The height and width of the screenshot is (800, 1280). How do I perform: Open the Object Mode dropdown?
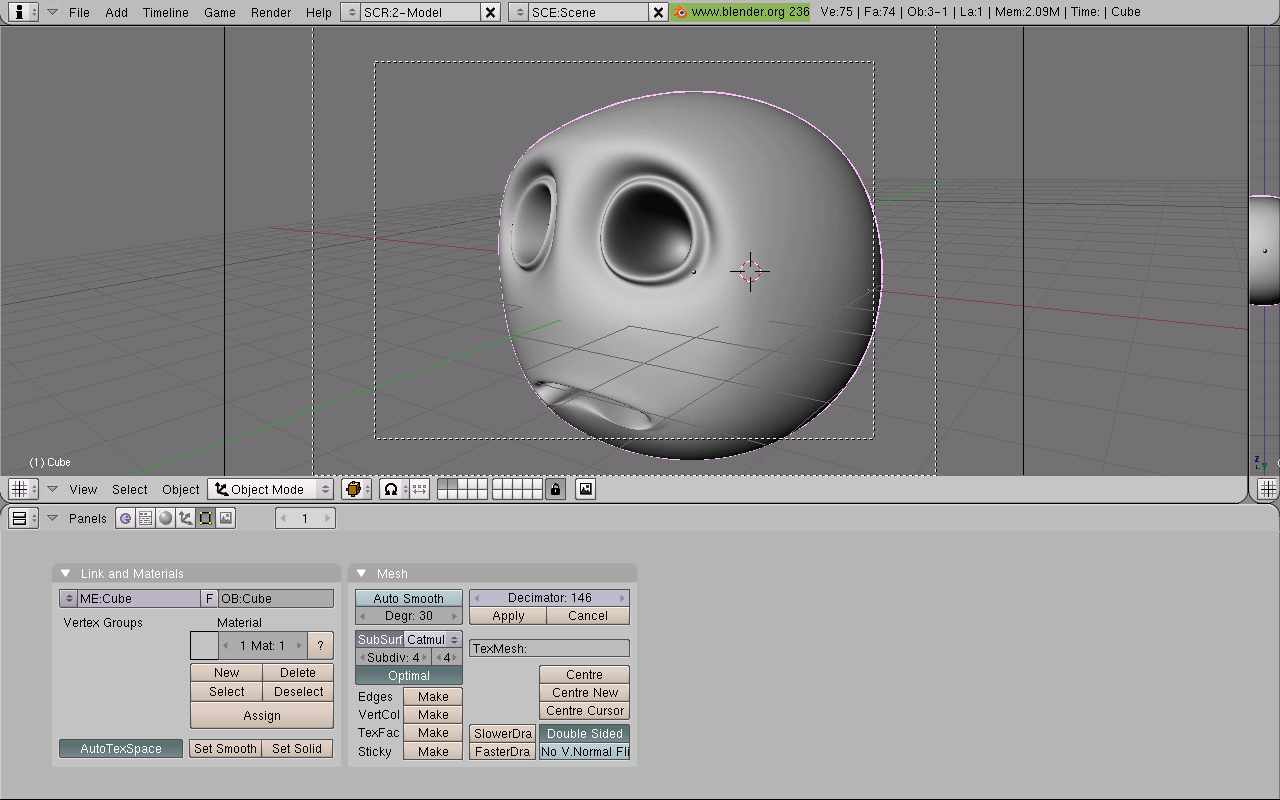pos(270,489)
